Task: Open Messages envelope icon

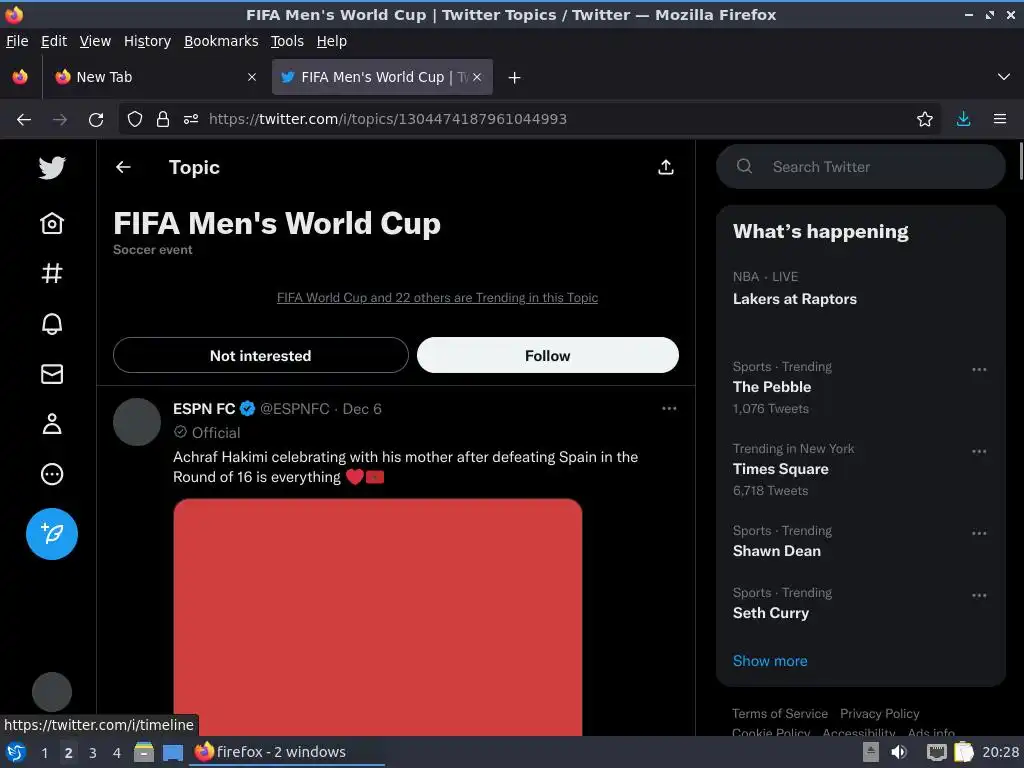Action: [52, 374]
